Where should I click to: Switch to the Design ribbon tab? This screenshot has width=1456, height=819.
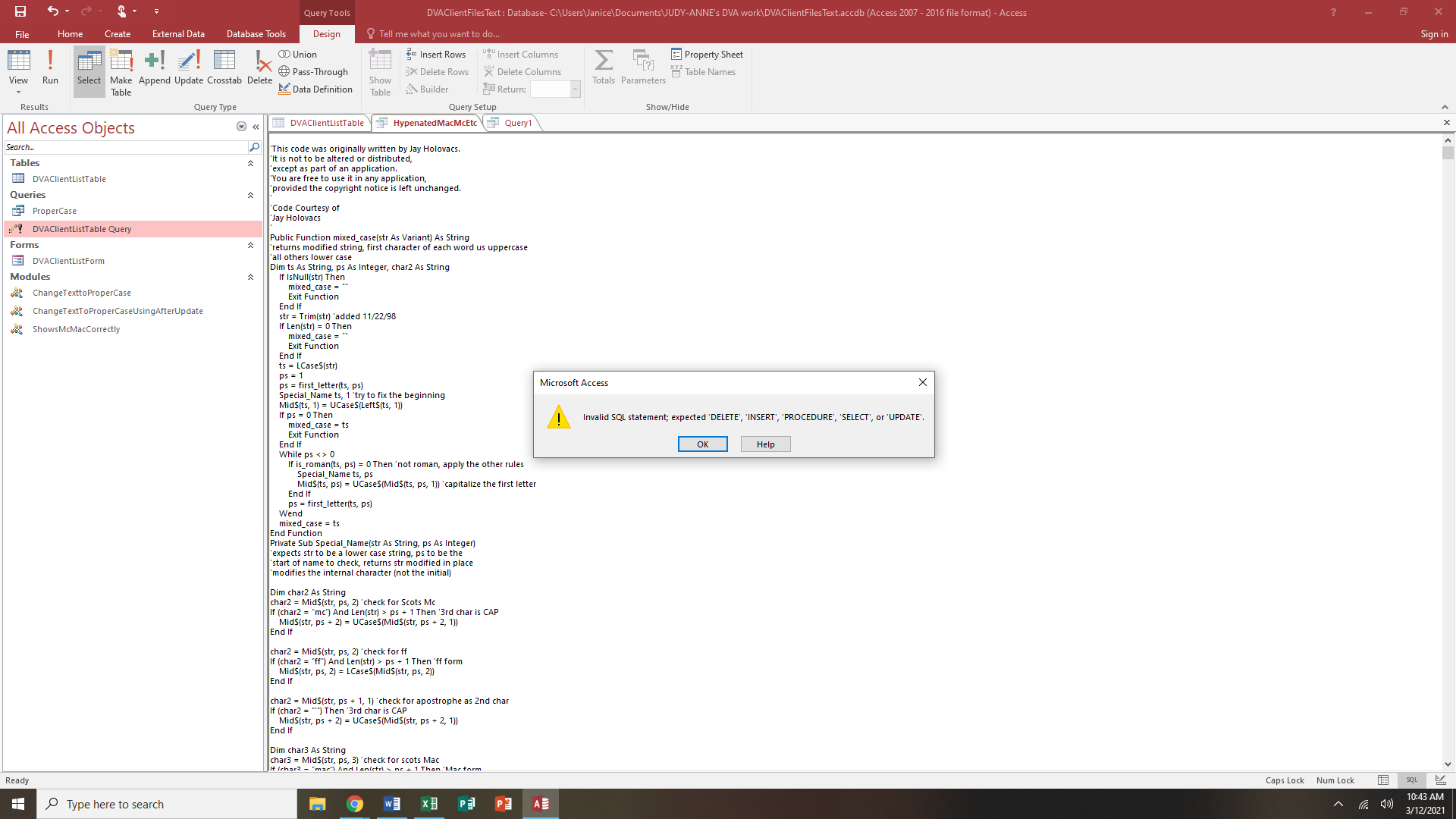click(x=327, y=34)
